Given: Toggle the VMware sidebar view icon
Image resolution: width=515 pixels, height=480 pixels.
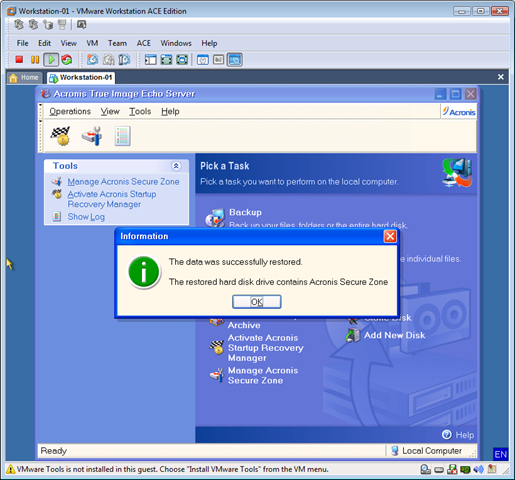Looking at the screenshot, I should pos(150,60).
